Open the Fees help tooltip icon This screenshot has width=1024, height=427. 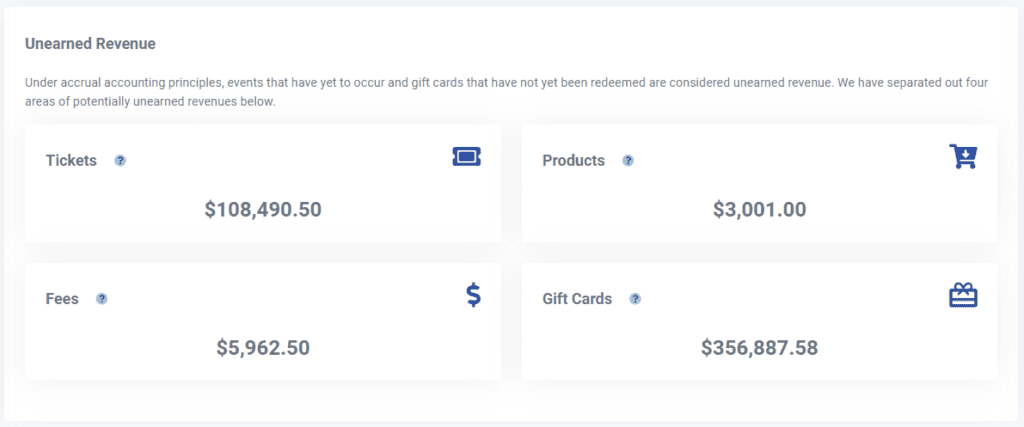coord(101,298)
